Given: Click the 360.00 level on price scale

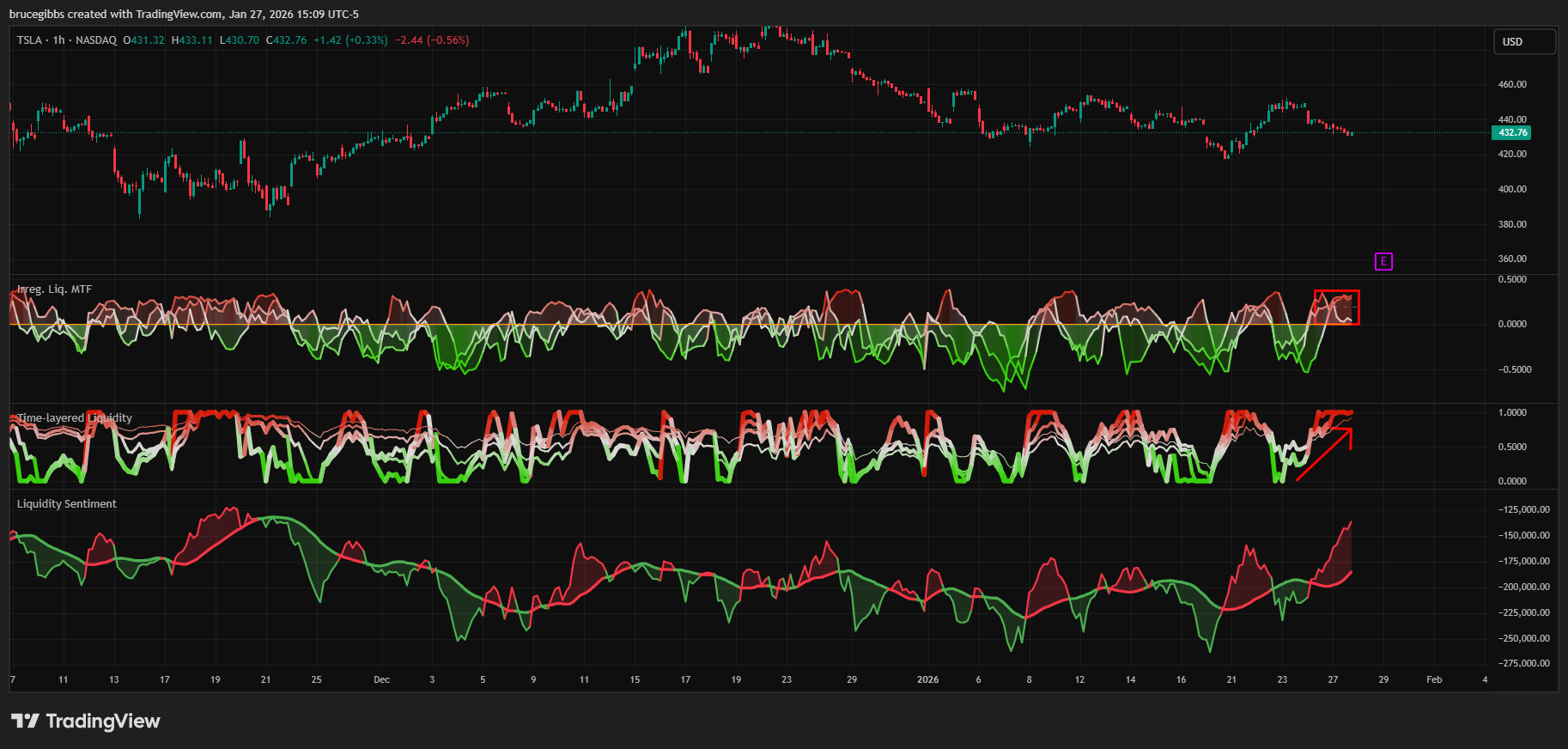Looking at the screenshot, I should pos(1512,259).
